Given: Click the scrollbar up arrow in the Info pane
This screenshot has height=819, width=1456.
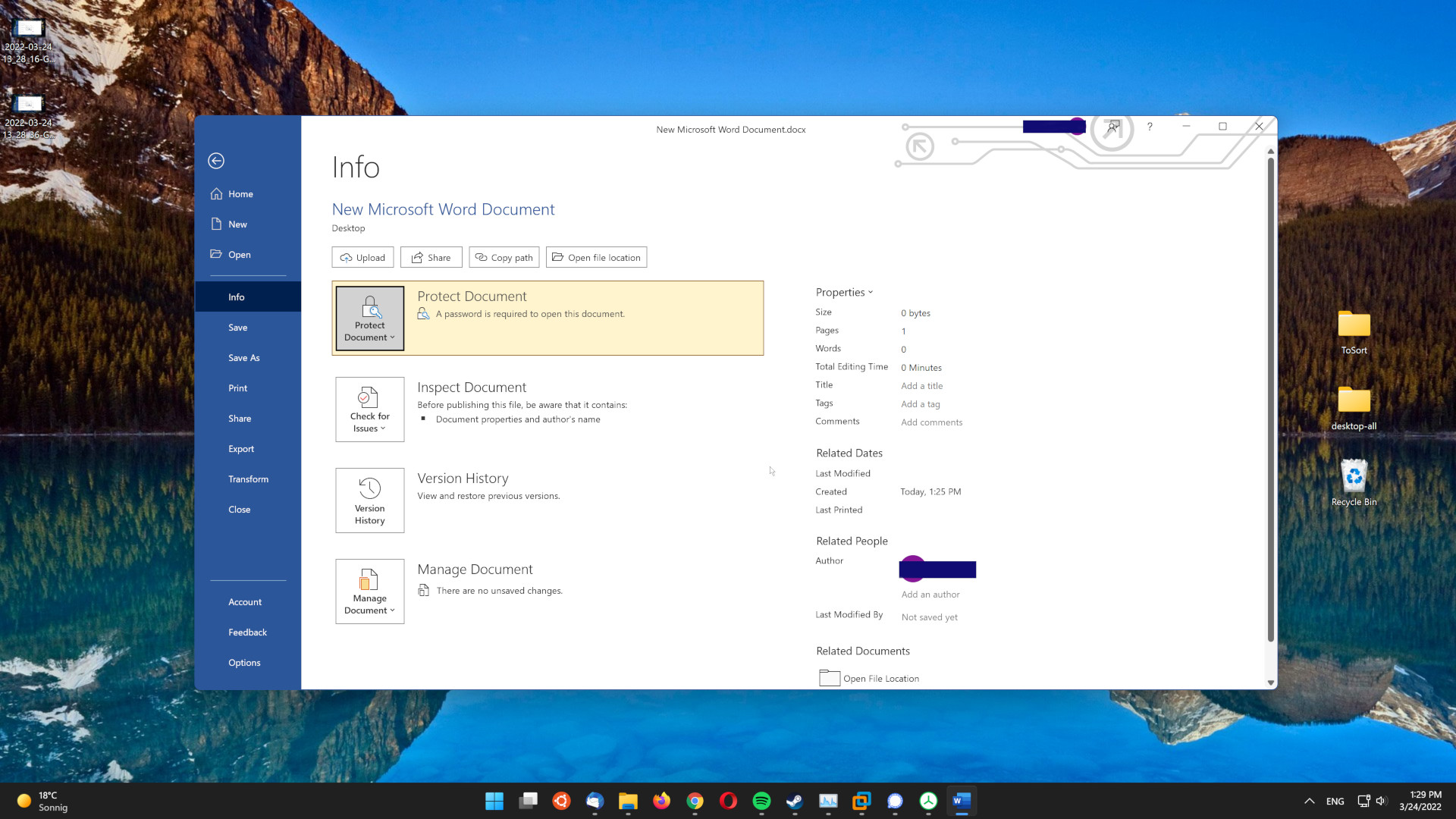Looking at the screenshot, I should pos(1271,151).
